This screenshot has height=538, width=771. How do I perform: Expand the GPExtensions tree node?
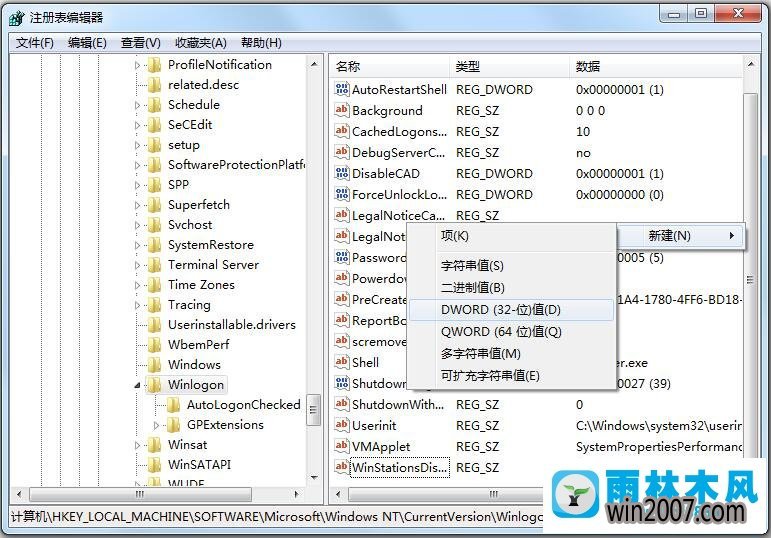coord(156,425)
